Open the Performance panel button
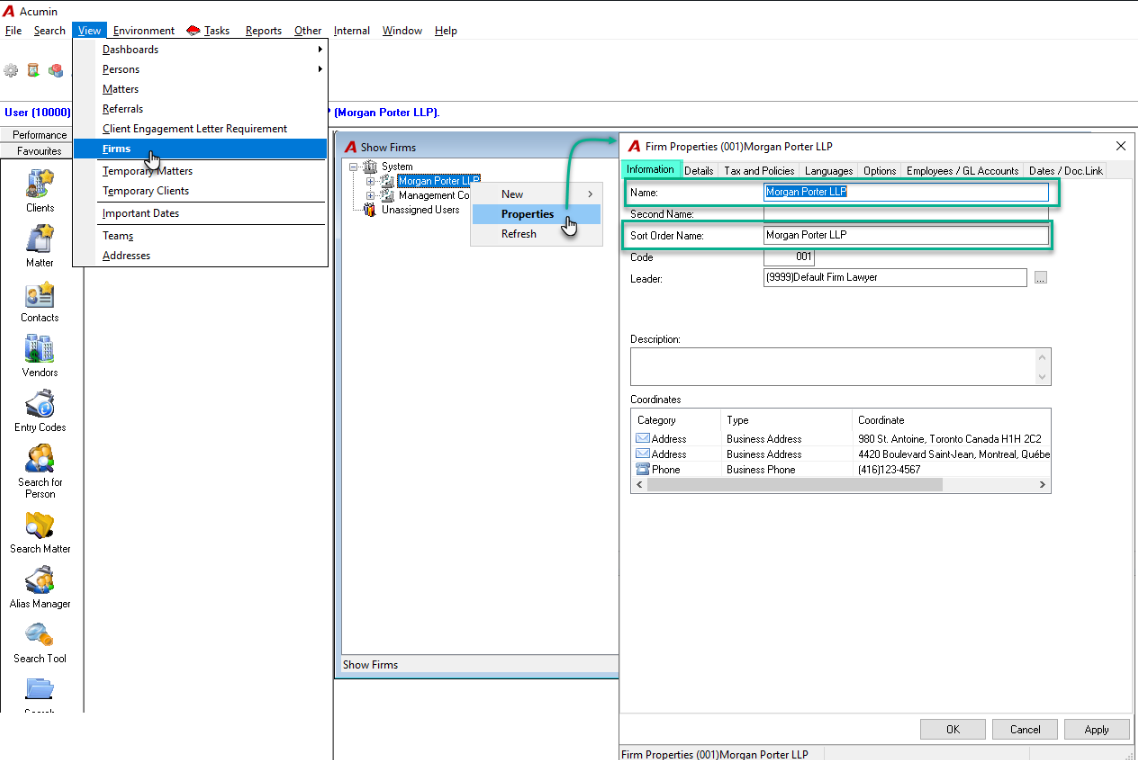Viewport: 1138px width, 760px height. [x=39, y=135]
